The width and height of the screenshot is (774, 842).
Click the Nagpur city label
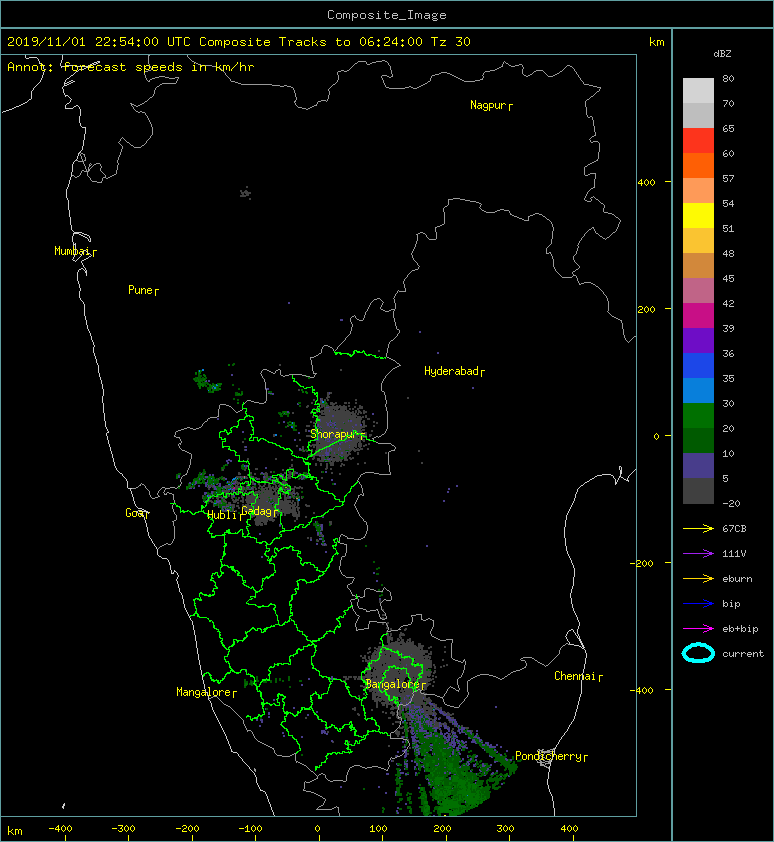[x=491, y=105]
